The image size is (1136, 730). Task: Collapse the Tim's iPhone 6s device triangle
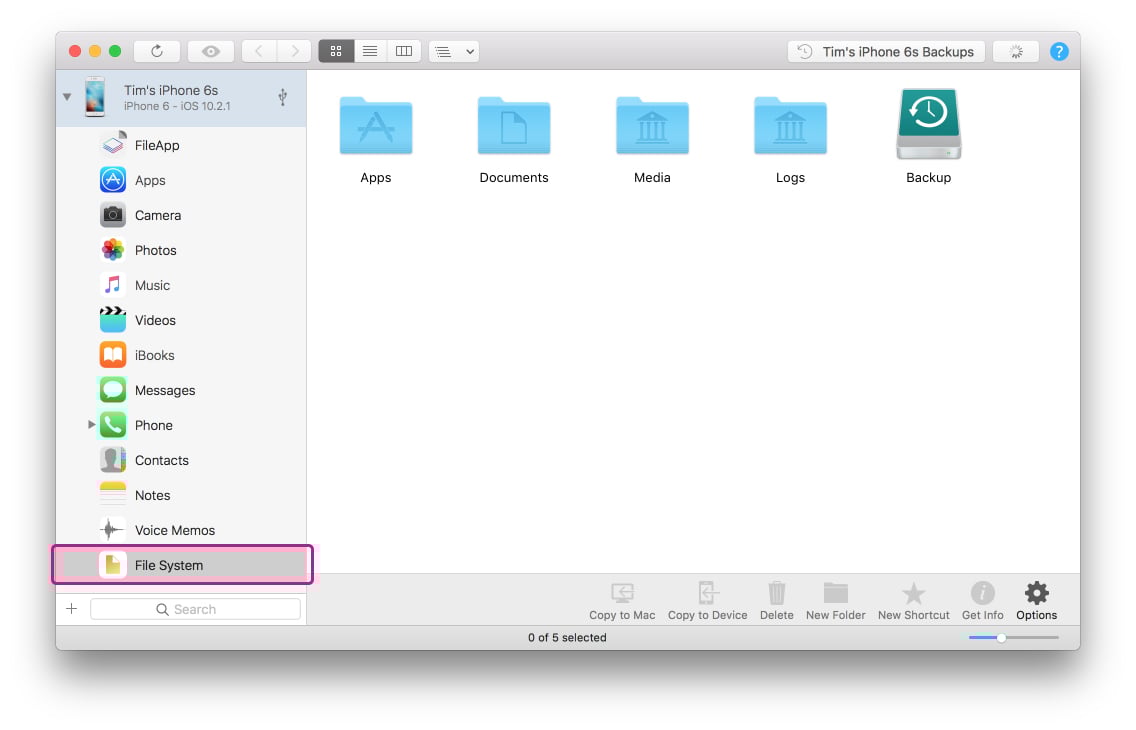[67, 96]
